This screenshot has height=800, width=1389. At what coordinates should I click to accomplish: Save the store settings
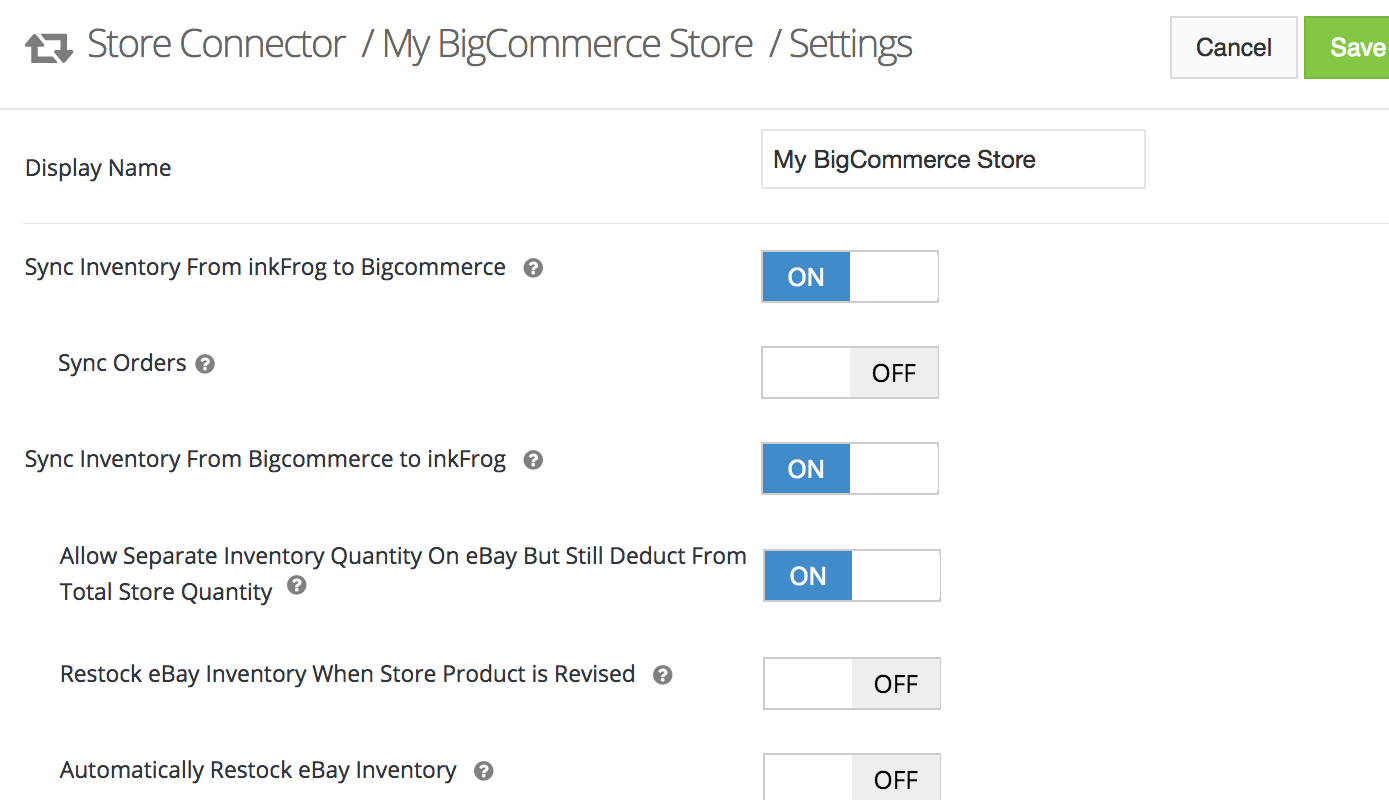1353,47
